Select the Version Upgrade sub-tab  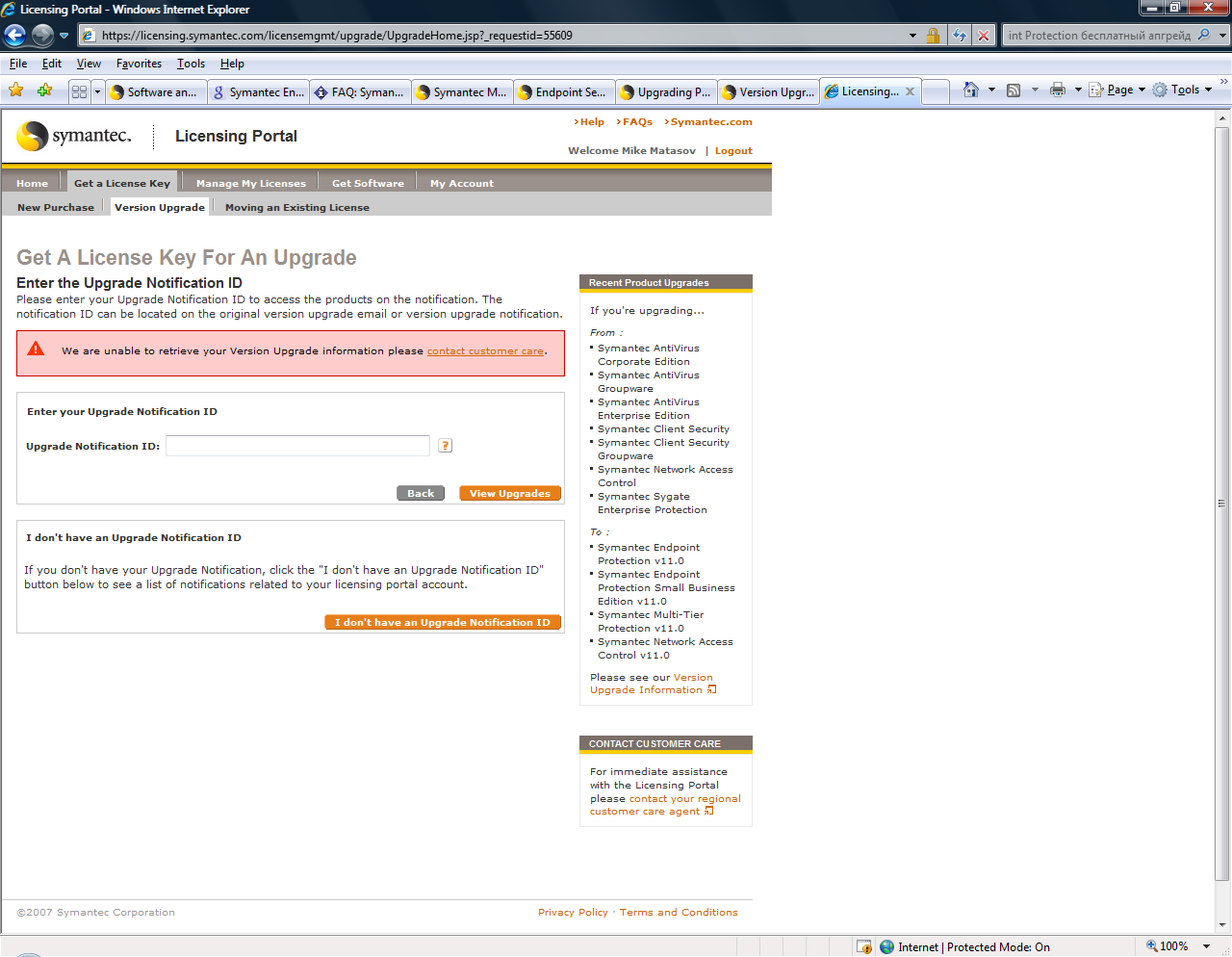[x=160, y=207]
